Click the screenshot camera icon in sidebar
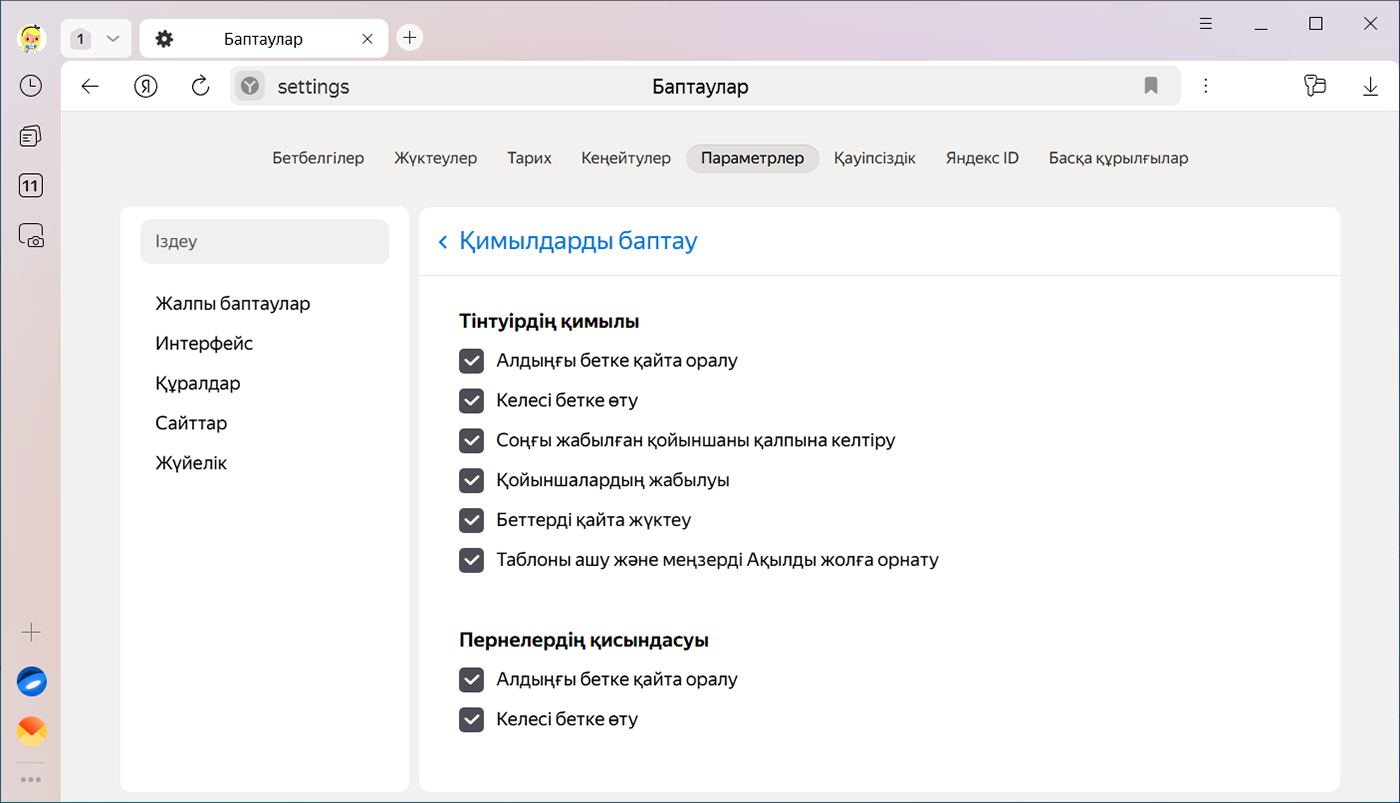 point(31,236)
